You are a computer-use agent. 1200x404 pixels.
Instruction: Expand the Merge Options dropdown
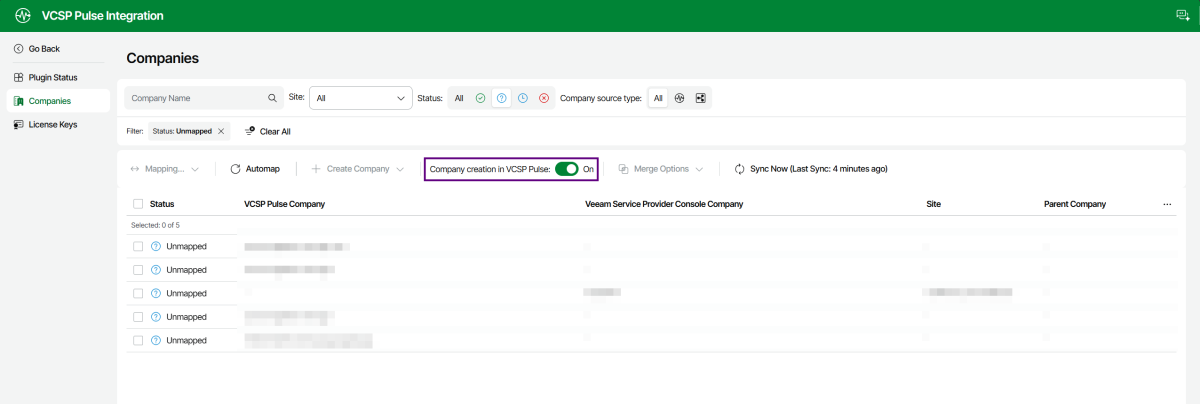[661, 169]
